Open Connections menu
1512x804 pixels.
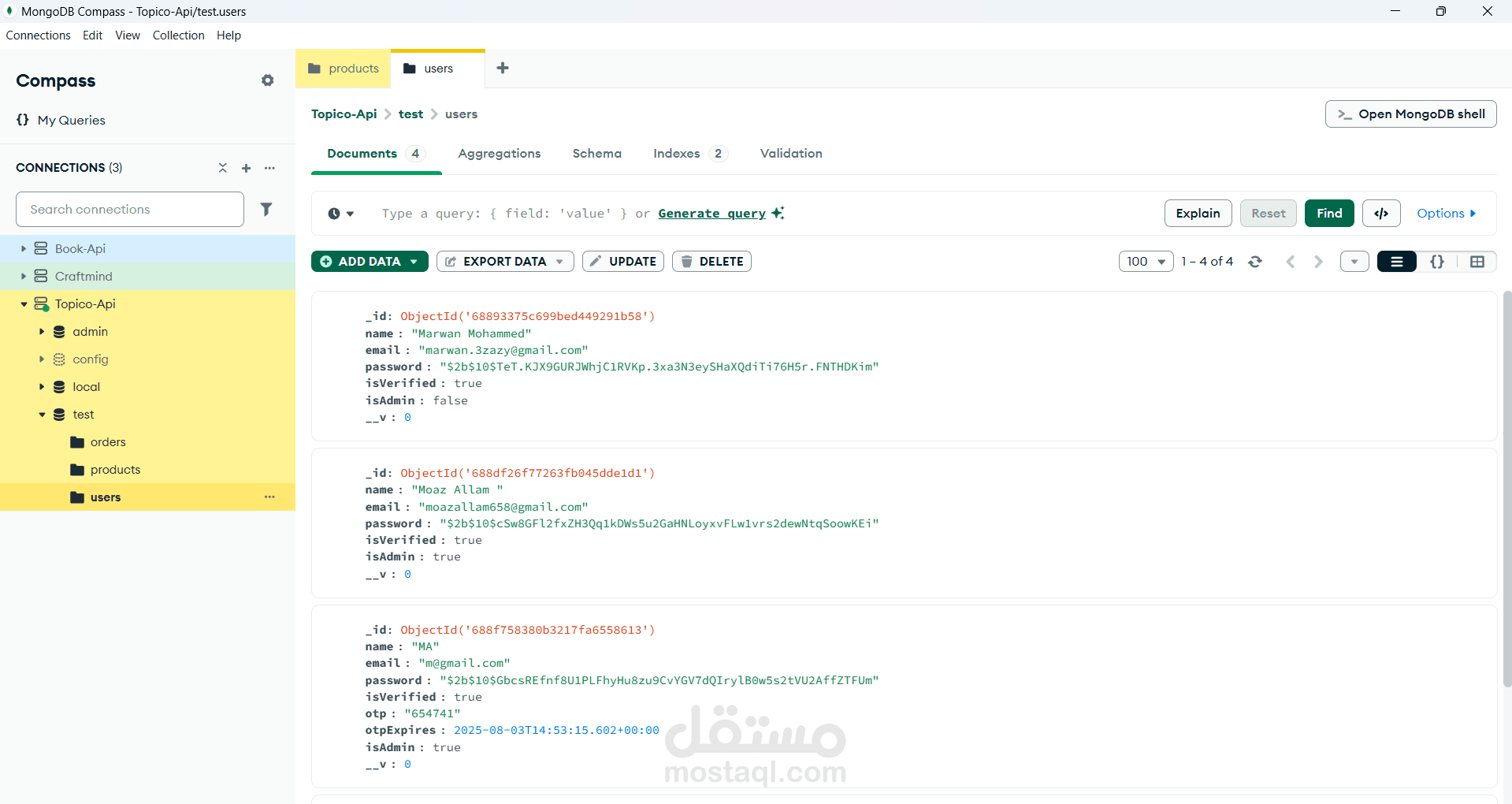[39, 35]
